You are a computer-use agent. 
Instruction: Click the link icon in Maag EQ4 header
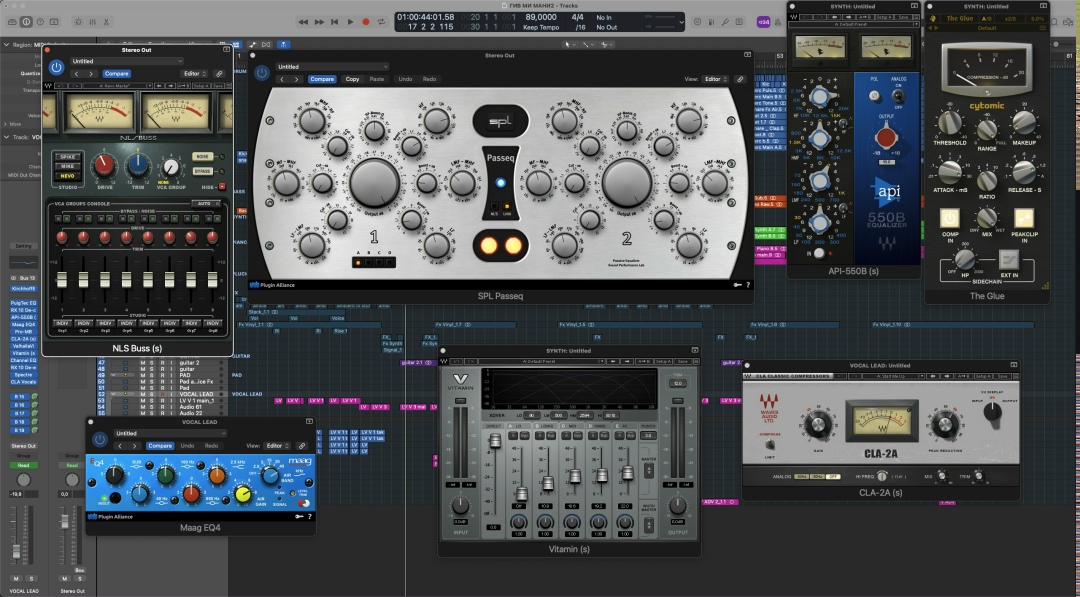[302, 446]
